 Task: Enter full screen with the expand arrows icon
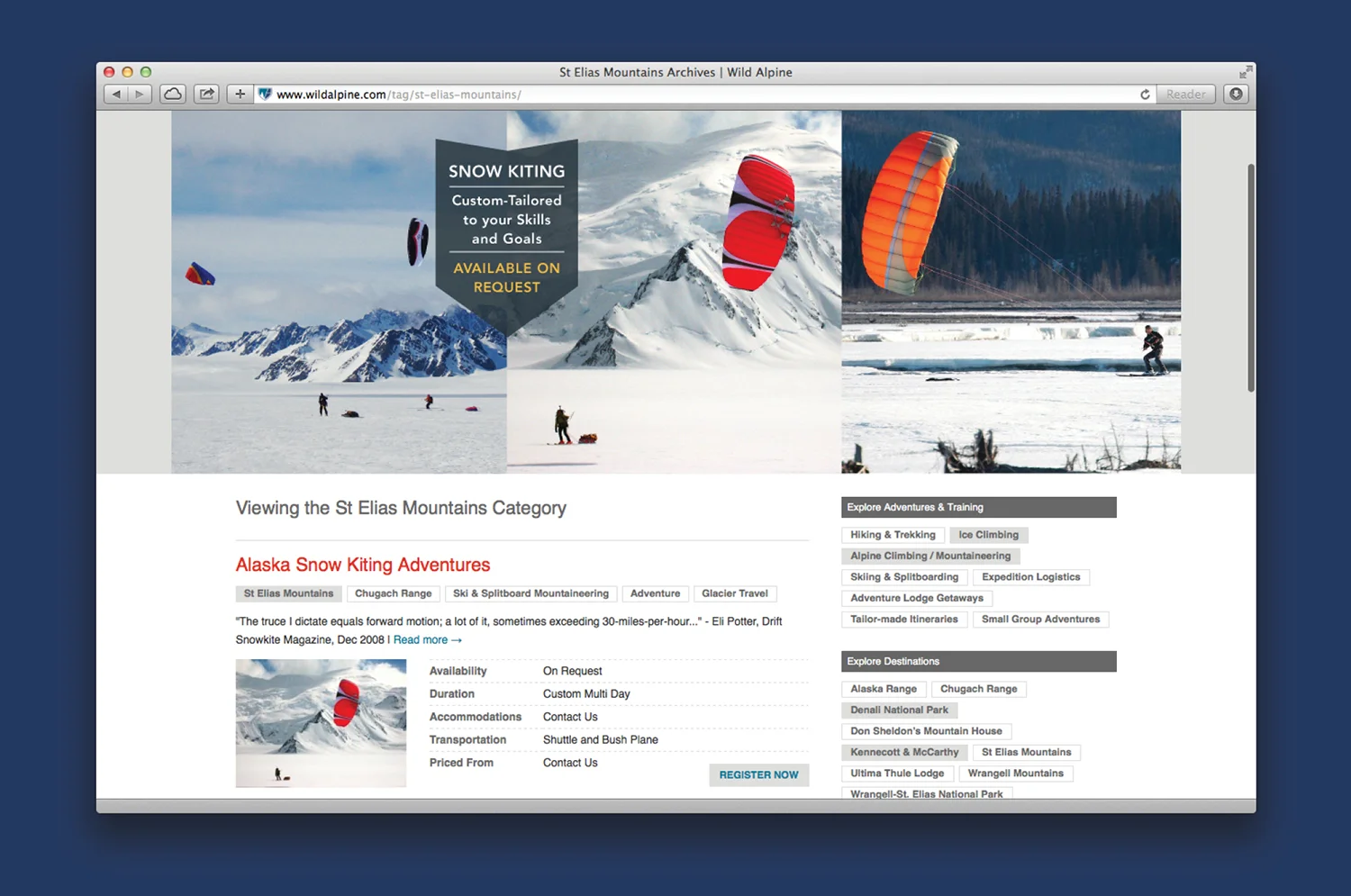point(1246,72)
